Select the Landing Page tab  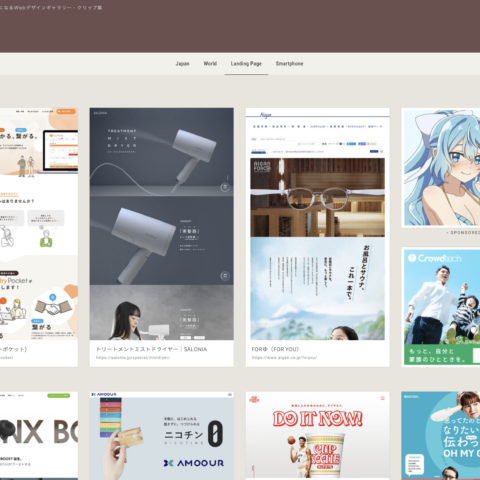[x=246, y=64]
